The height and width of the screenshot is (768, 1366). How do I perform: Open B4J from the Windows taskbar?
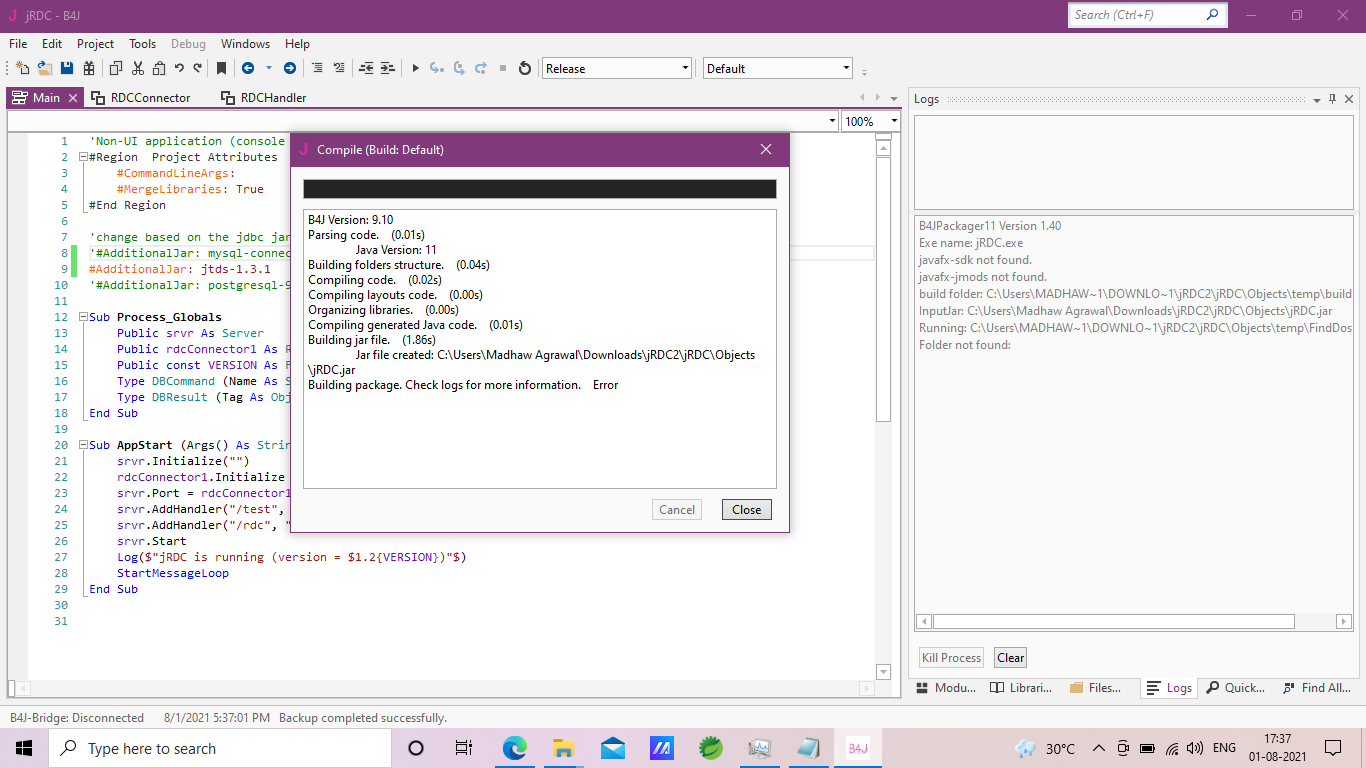(858, 747)
